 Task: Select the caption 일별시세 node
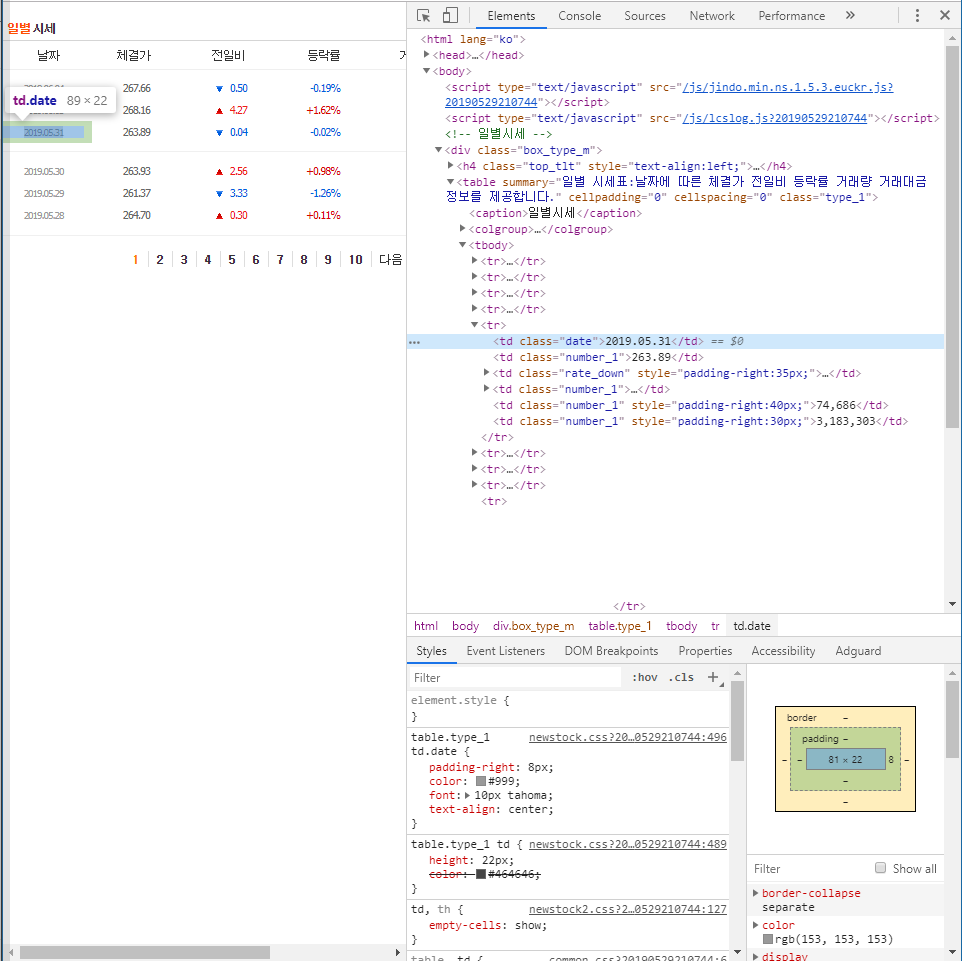[x=555, y=213]
